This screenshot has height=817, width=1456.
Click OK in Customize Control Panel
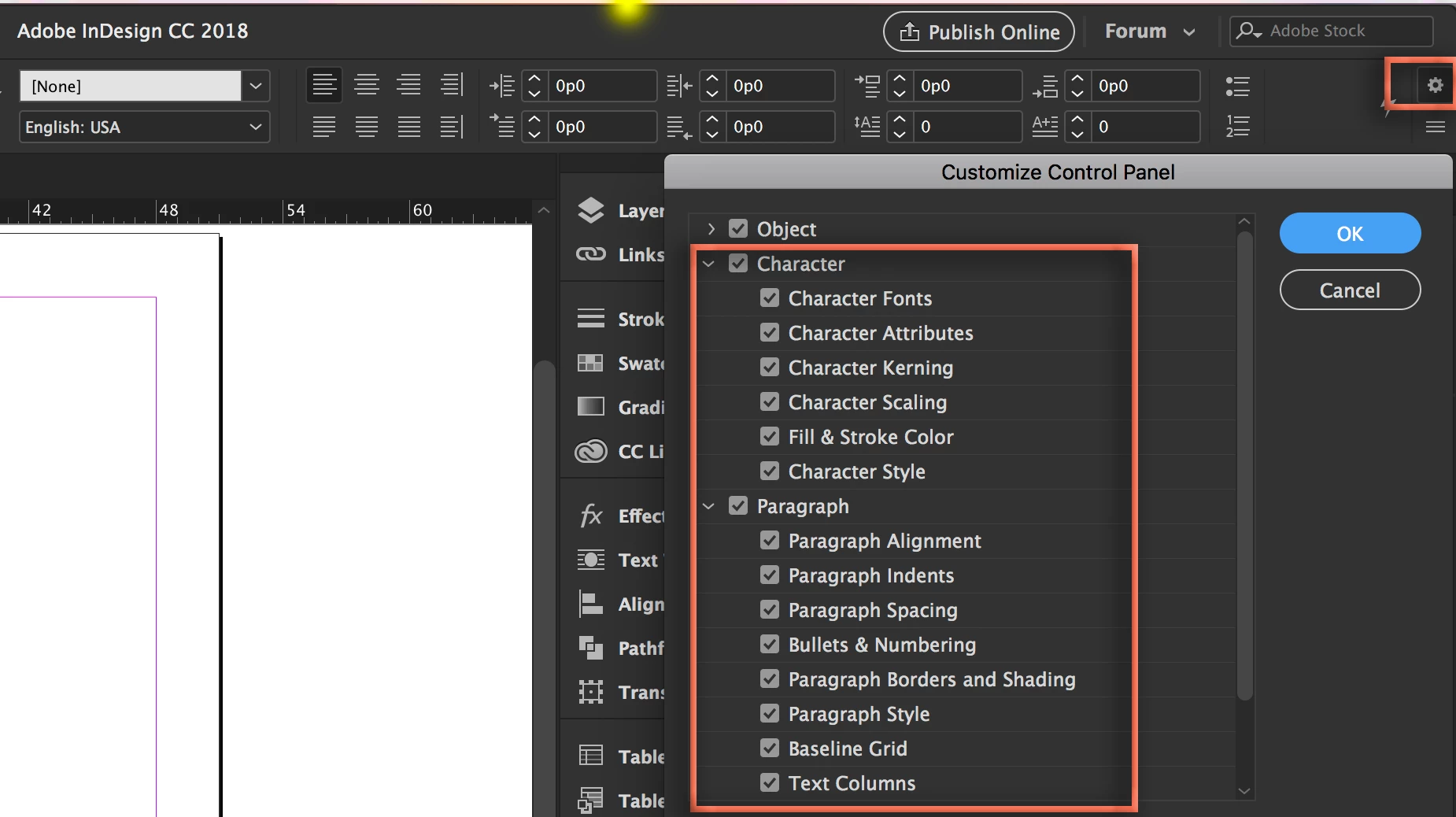click(x=1350, y=234)
